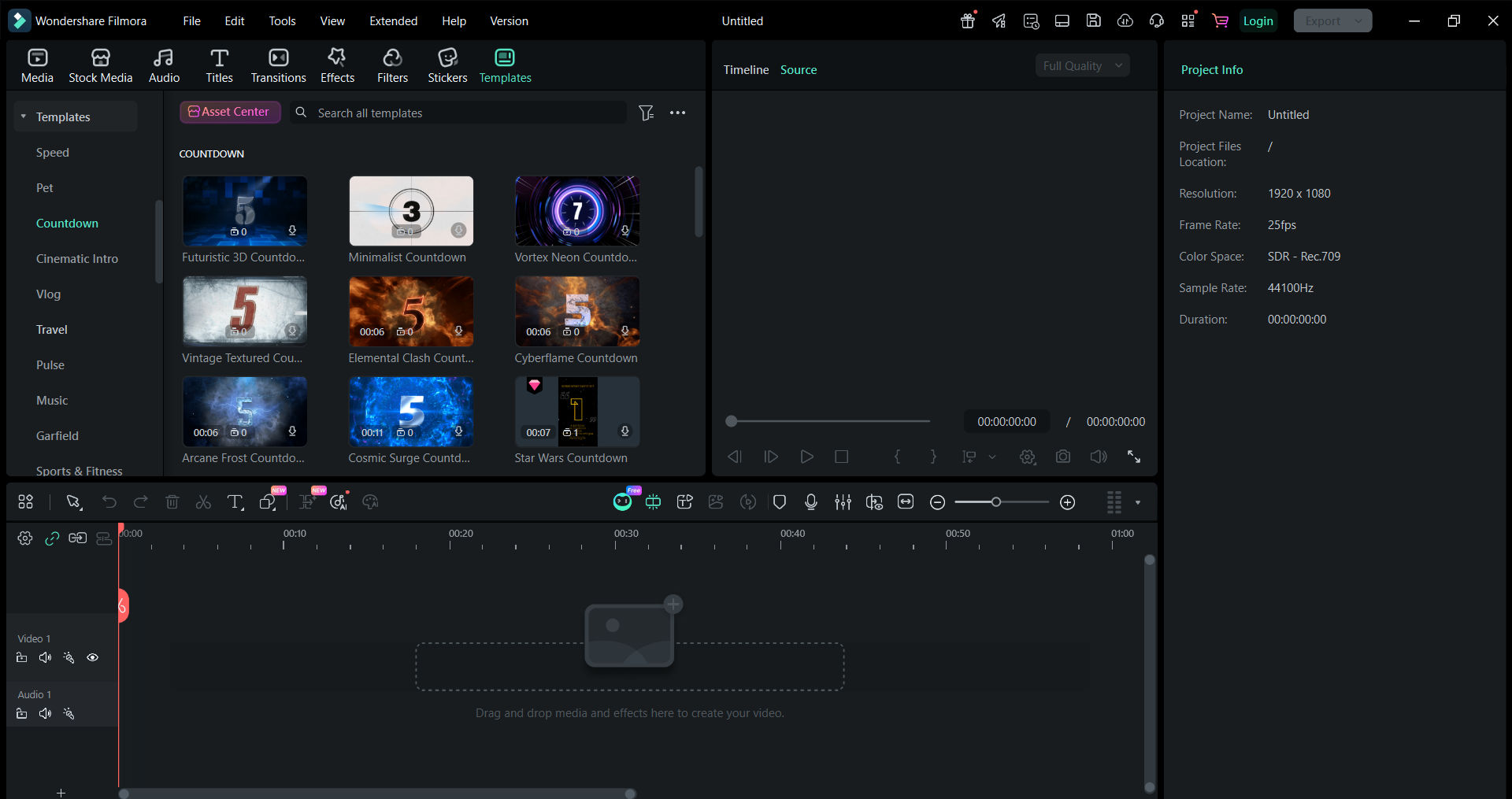Open the Tools menu
The height and width of the screenshot is (799, 1512).
[x=282, y=21]
